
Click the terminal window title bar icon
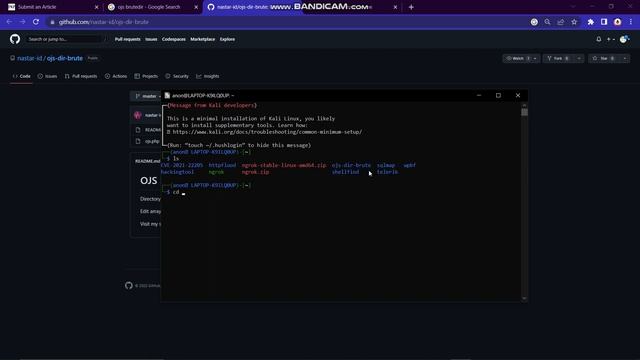(x=167, y=96)
